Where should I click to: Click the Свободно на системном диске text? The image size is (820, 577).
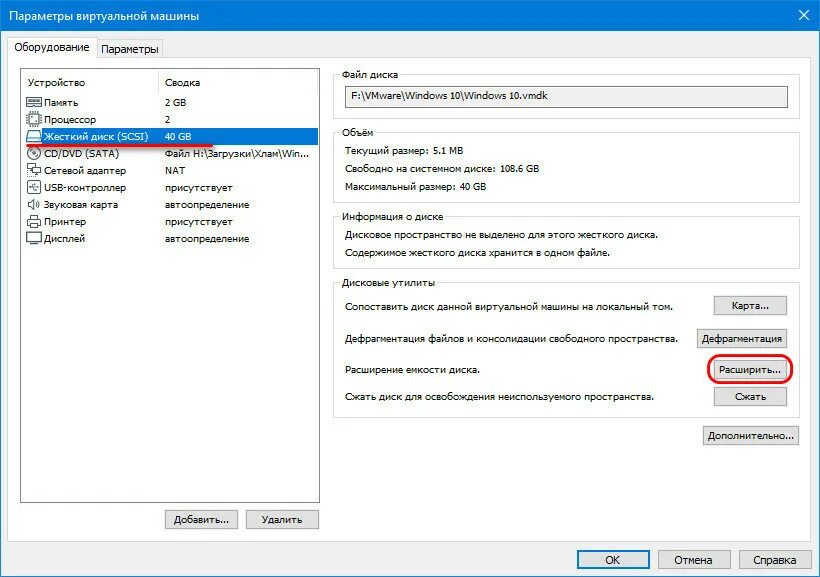pos(442,168)
